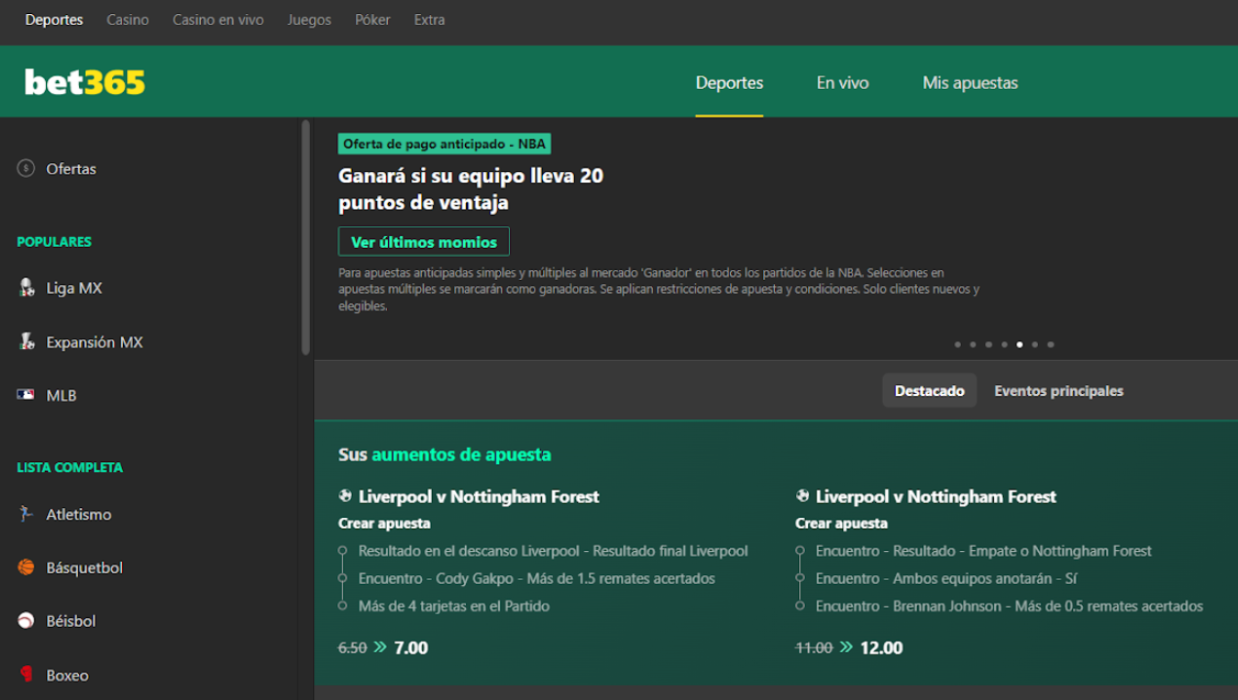
Task: Open MLB in the sidebar
Action: point(61,395)
